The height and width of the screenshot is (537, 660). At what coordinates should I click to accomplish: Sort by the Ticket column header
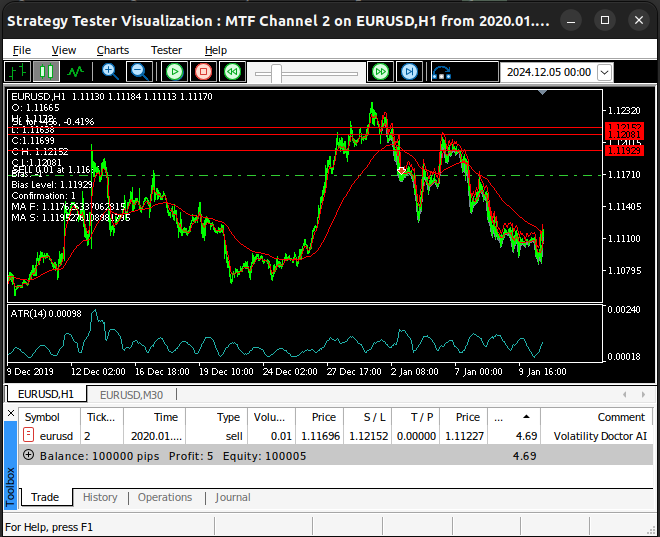click(101, 417)
